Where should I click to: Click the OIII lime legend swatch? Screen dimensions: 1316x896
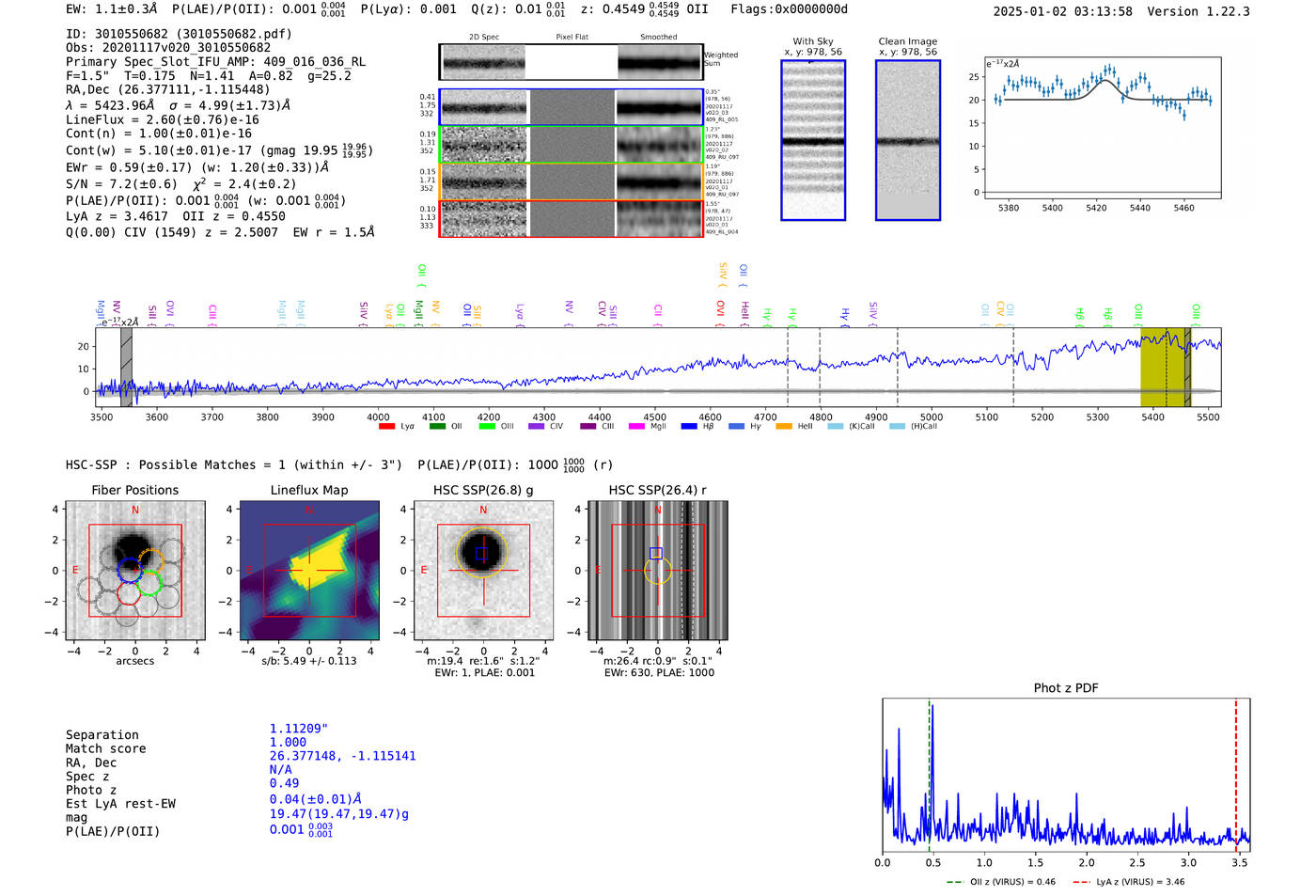coord(487,427)
